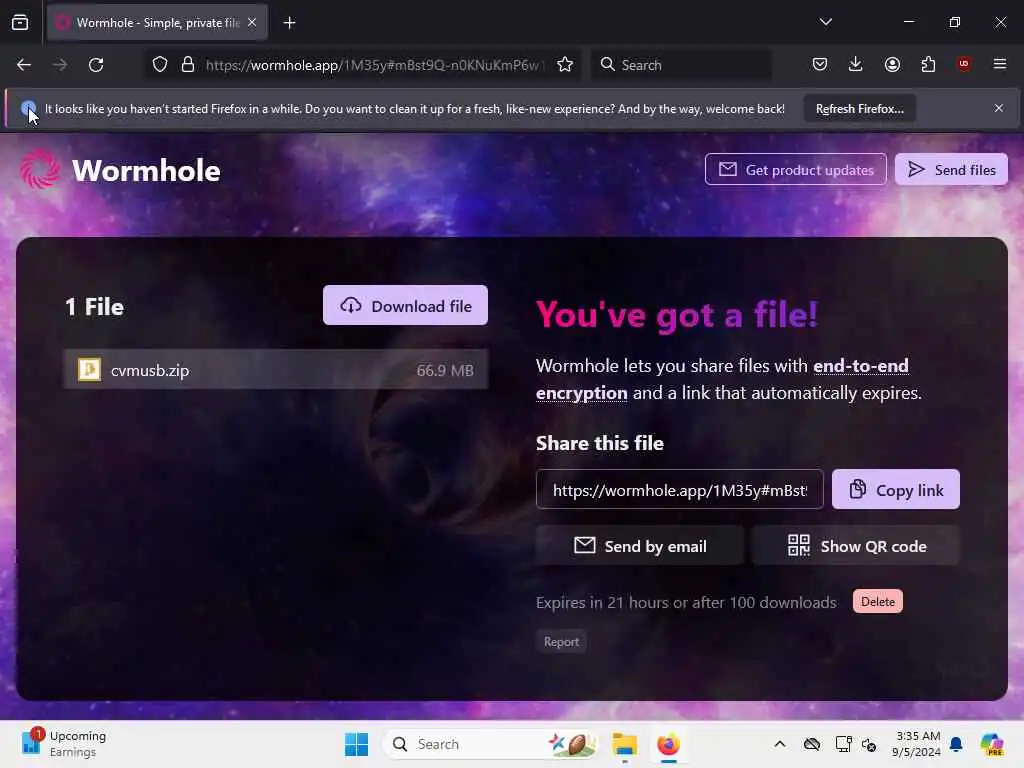Click Get product updates button

(x=795, y=170)
